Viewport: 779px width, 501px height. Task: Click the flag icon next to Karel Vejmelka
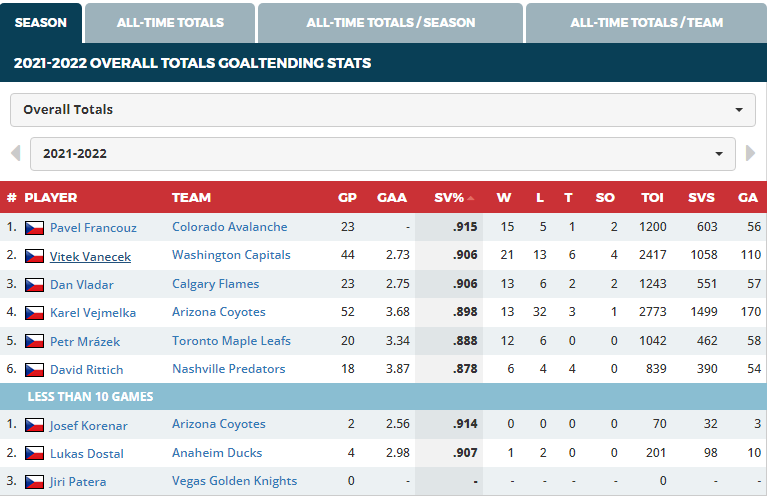point(34,313)
